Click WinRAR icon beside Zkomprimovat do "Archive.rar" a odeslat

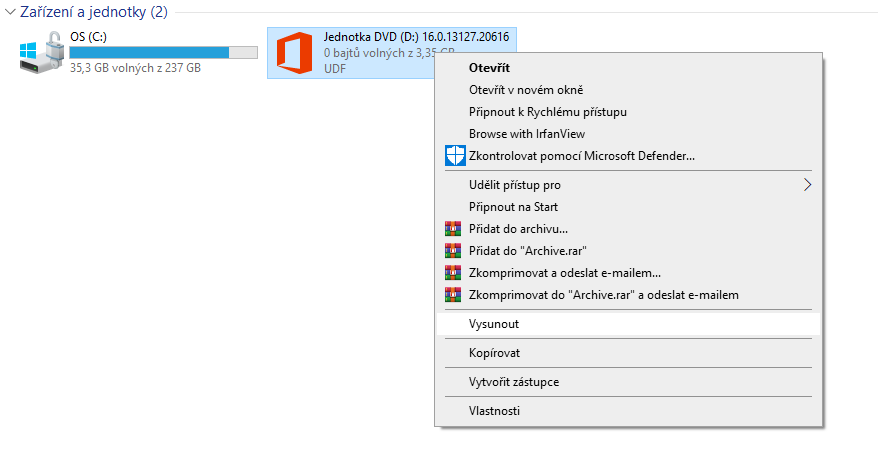click(453, 295)
